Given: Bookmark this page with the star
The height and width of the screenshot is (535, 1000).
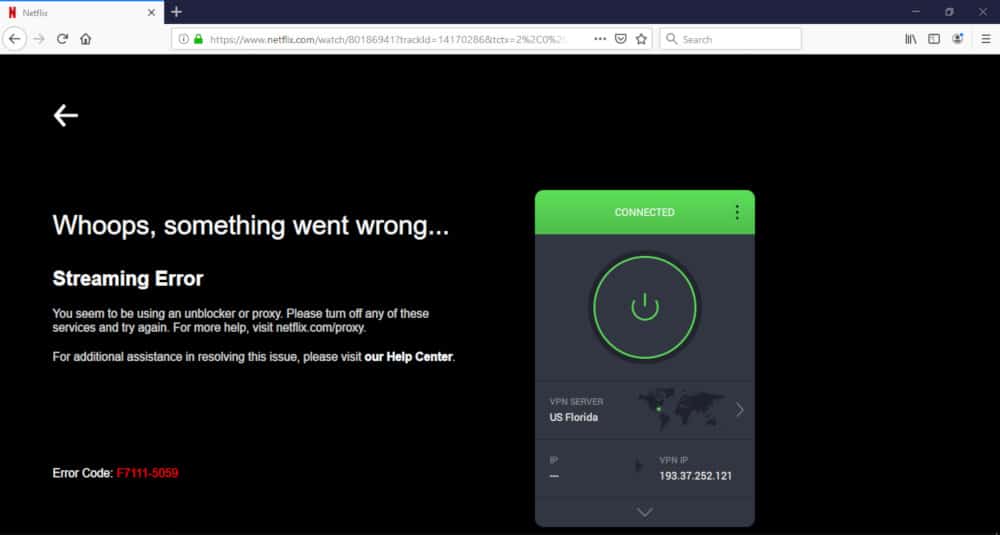Looking at the screenshot, I should pyautogui.click(x=641, y=39).
